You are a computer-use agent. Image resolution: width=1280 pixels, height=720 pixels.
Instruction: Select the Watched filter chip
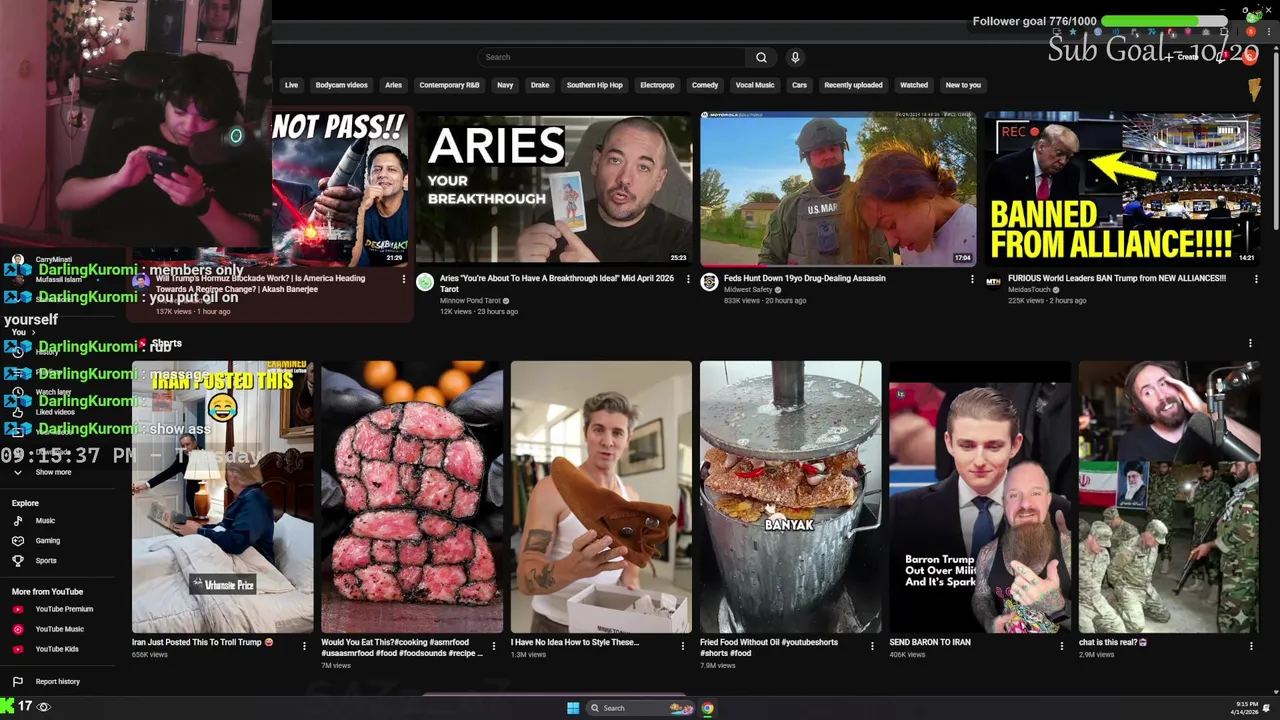coord(914,85)
